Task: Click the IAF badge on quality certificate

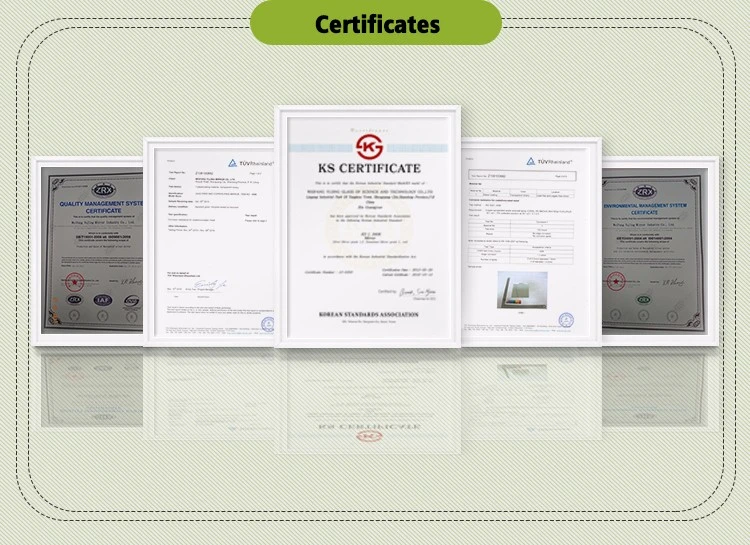Action: point(102,300)
